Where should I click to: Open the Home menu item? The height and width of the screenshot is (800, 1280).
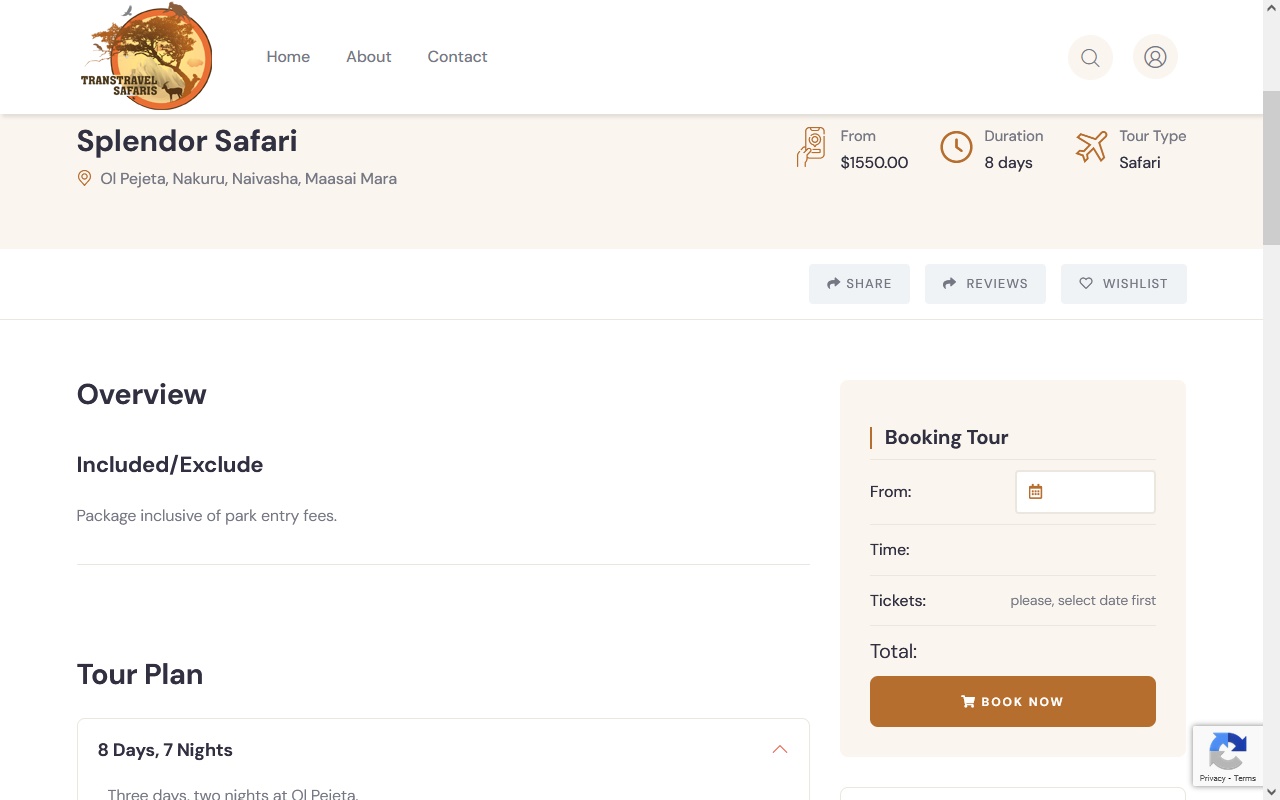(288, 57)
